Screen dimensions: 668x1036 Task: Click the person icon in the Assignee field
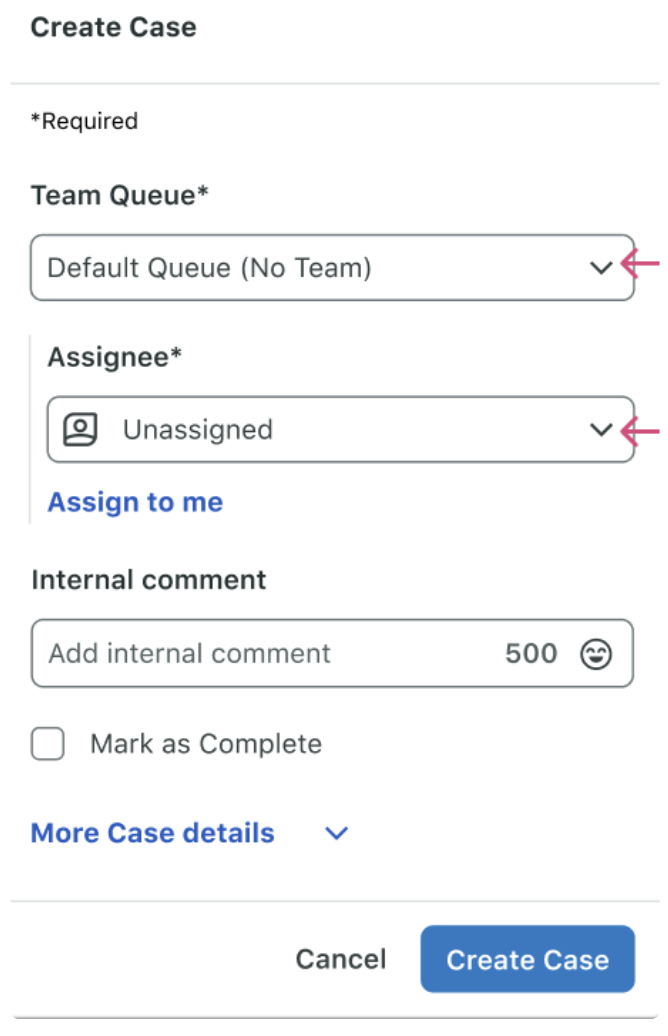80,430
